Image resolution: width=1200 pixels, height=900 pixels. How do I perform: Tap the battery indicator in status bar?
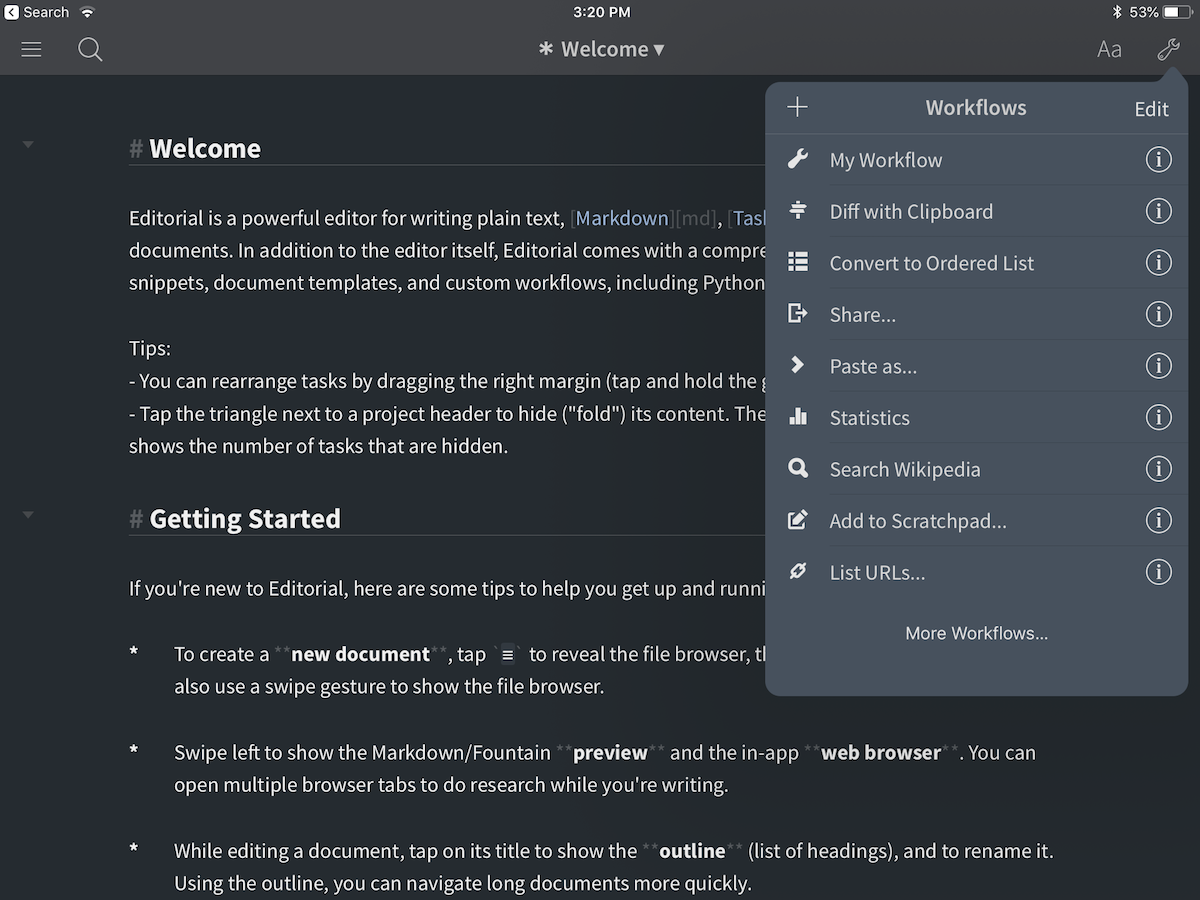click(x=1178, y=12)
